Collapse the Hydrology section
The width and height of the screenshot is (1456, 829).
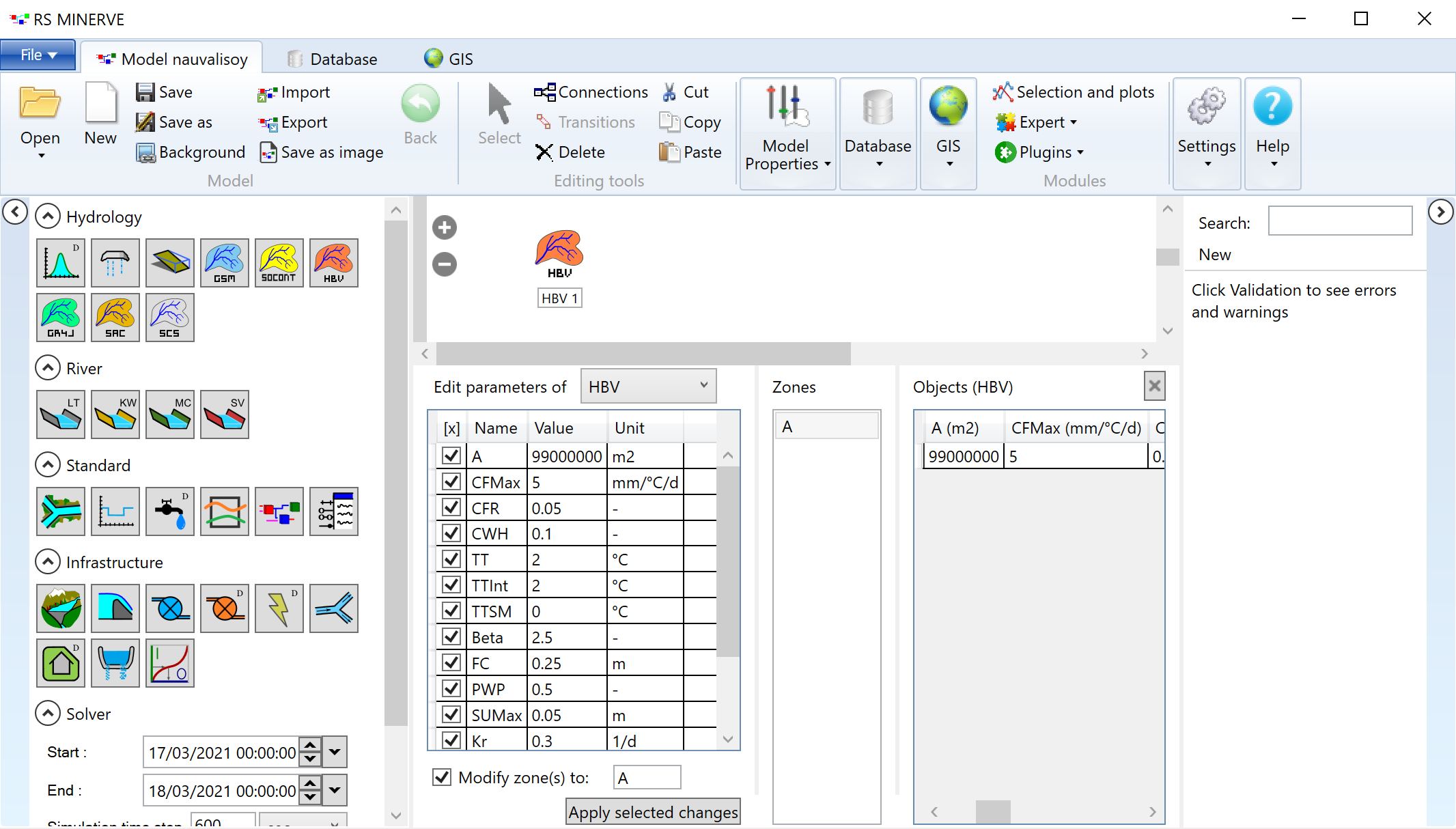click(47, 216)
